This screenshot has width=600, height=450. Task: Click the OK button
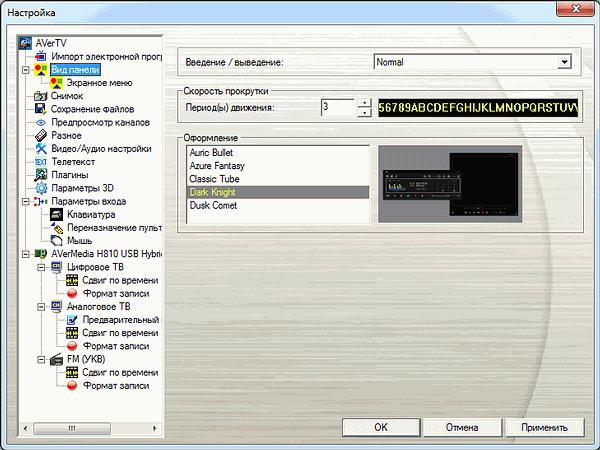pos(381,427)
